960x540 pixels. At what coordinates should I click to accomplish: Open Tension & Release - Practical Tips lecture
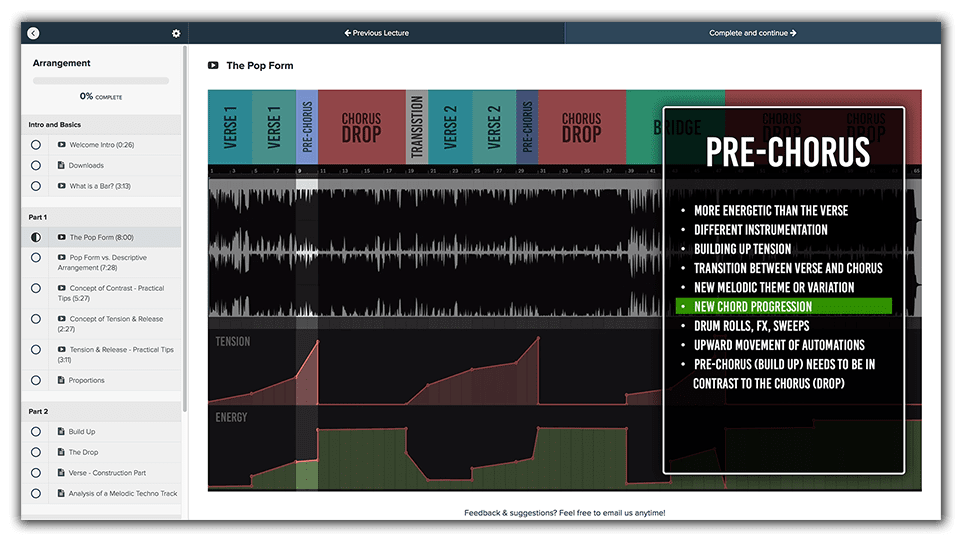(x=116, y=354)
